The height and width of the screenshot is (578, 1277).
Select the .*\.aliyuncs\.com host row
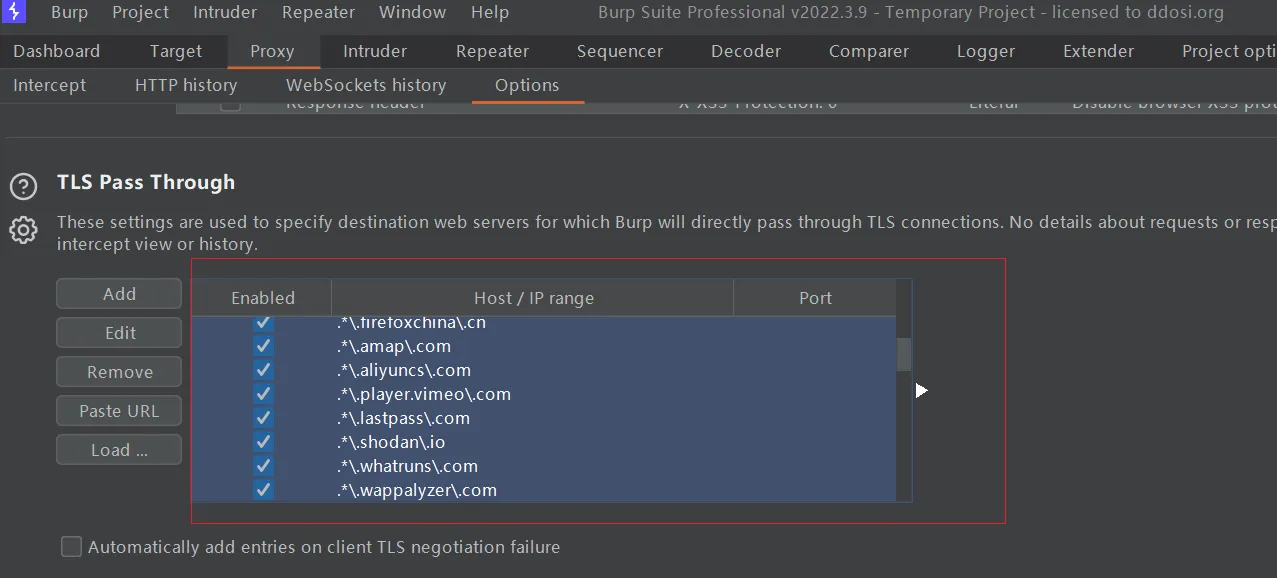click(544, 370)
